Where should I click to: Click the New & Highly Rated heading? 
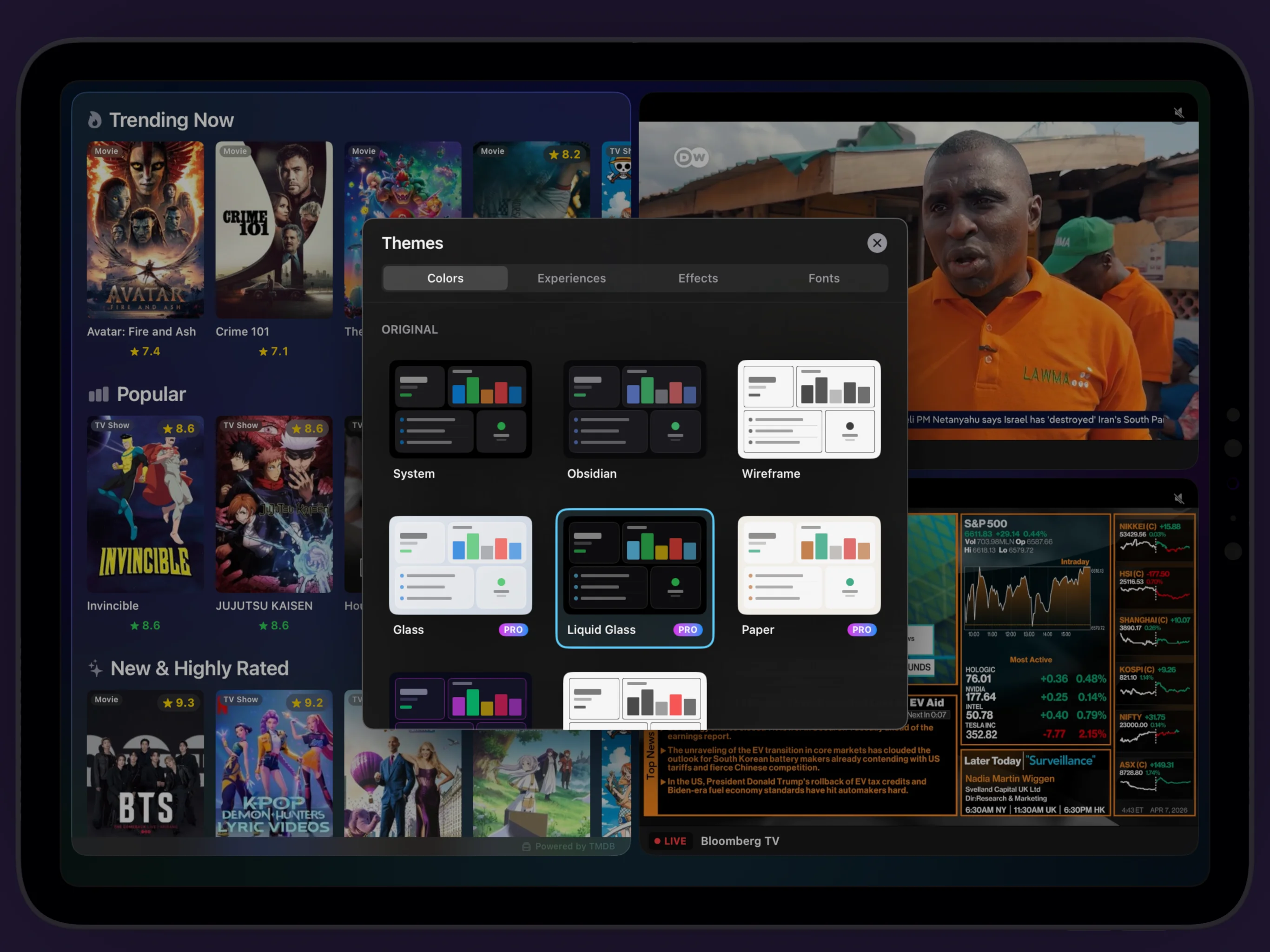[199, 668]
